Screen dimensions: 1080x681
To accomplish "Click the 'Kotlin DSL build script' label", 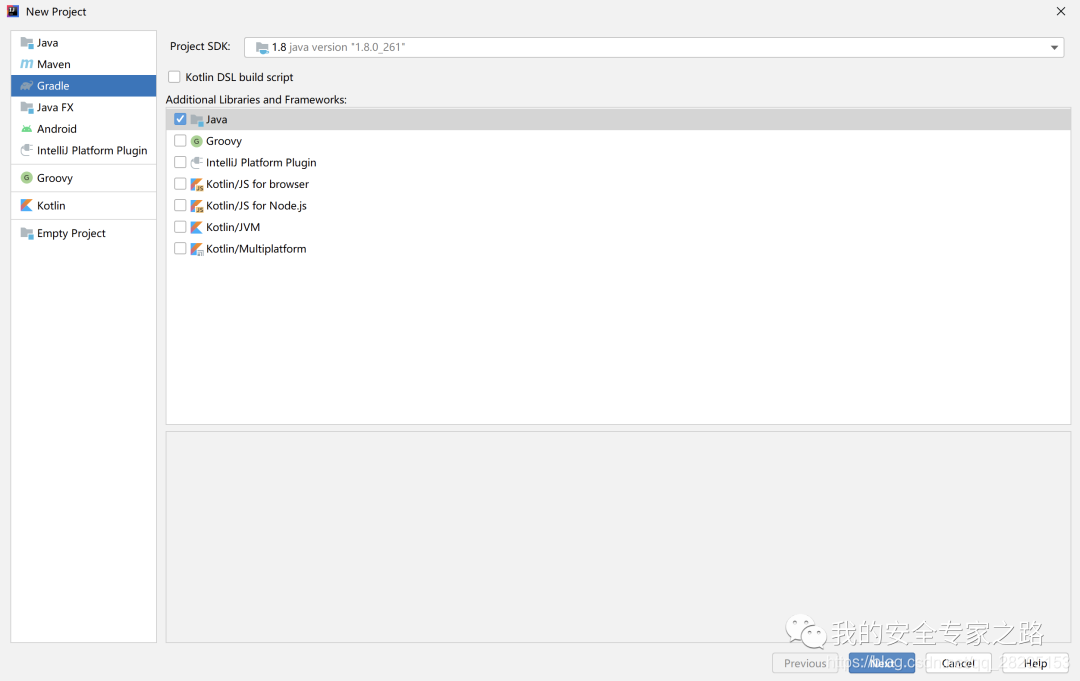I will pyautogui.click(x=239, y=77).
